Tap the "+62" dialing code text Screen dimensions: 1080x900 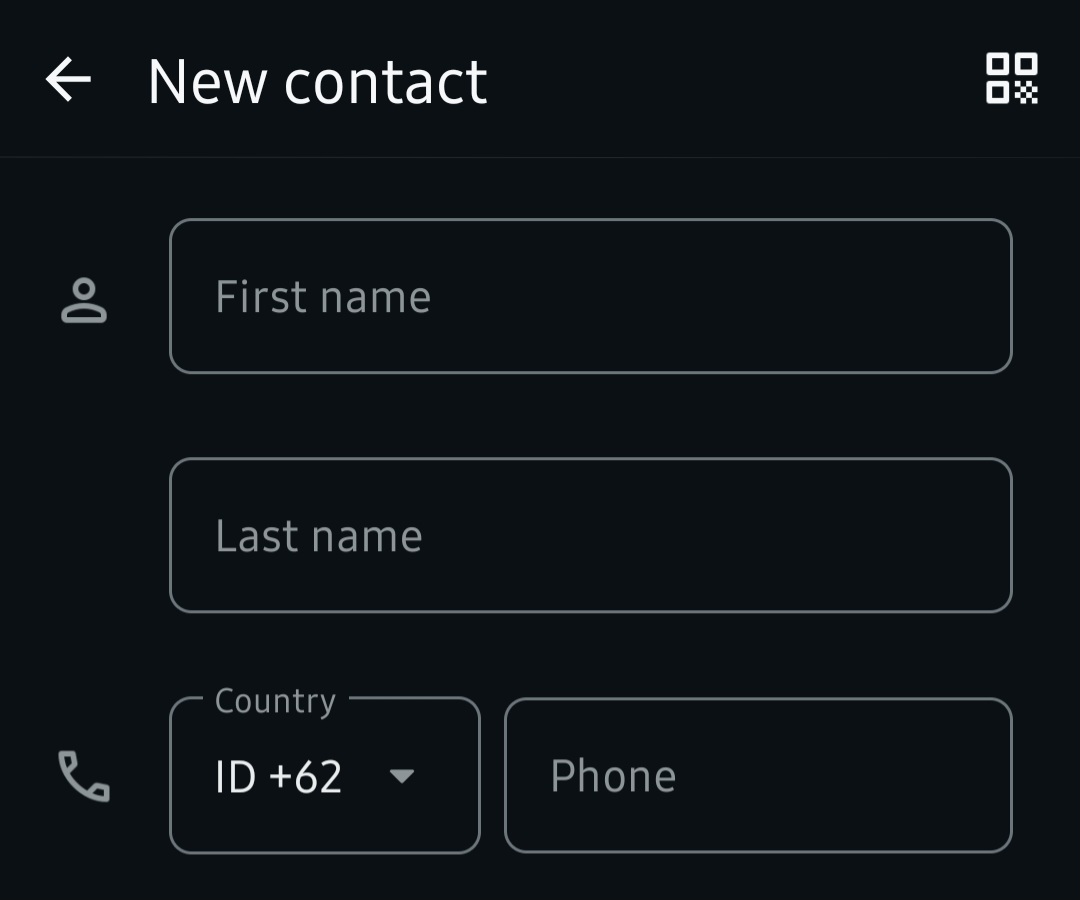point(304,777)
